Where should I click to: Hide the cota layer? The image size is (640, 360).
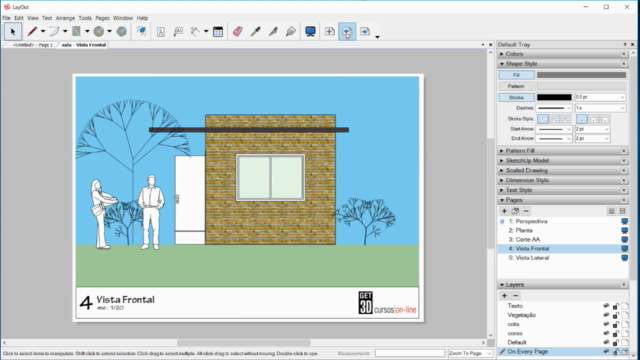pos(606,324)
